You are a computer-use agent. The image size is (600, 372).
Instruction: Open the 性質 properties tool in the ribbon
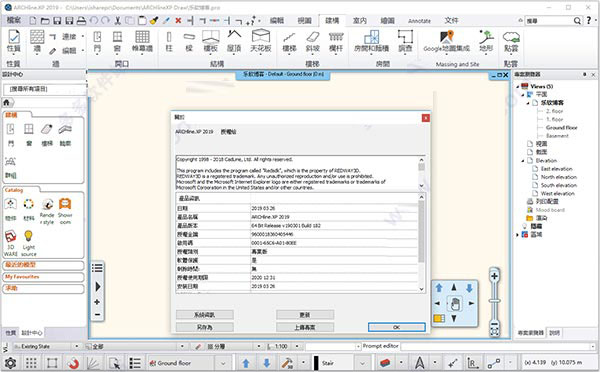tap(14, 41)
